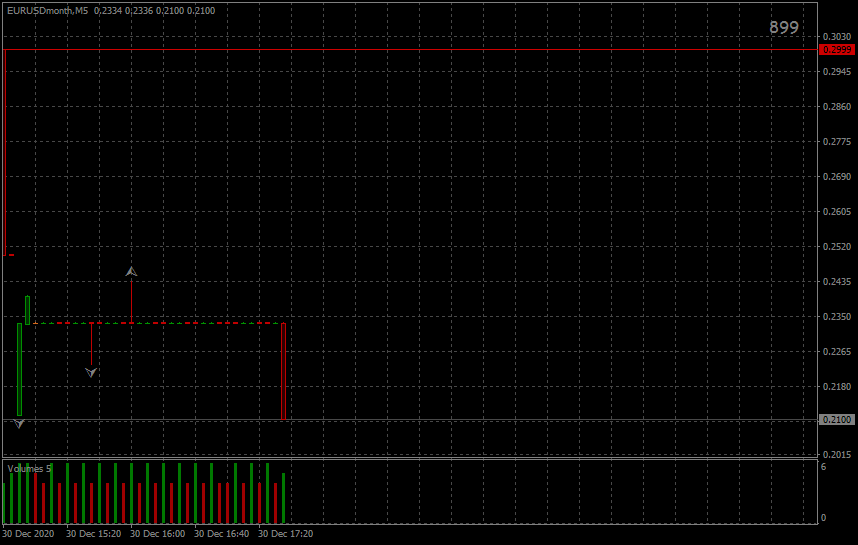
Task: Select the red horizontal line at 0.2999
Action: click(410, 50)
